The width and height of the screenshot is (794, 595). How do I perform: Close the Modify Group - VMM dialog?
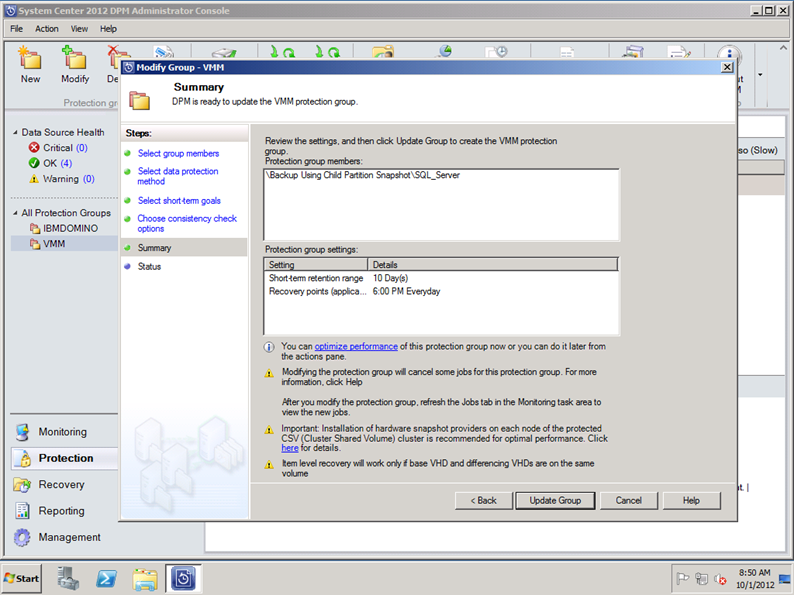[727, 67]
